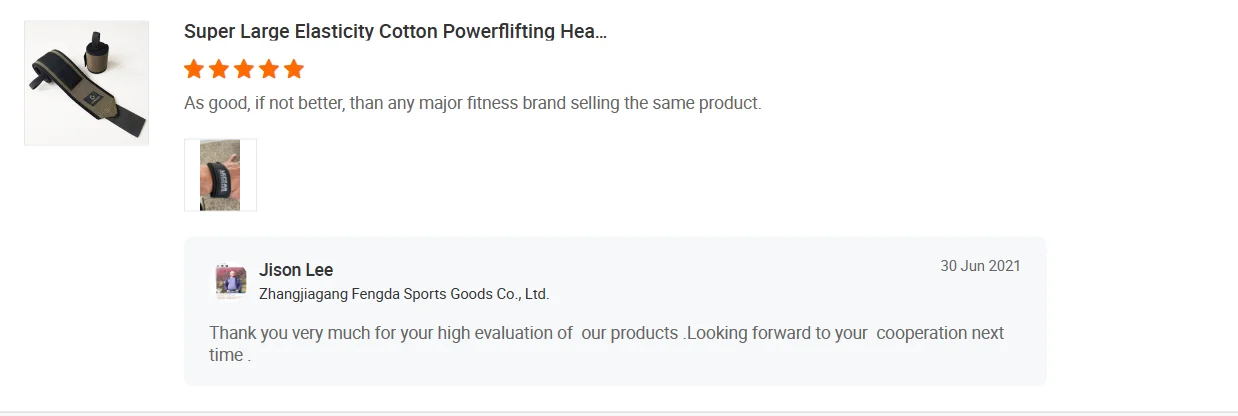
Task: Click the first orange rating star
Action: pos(194,69)
